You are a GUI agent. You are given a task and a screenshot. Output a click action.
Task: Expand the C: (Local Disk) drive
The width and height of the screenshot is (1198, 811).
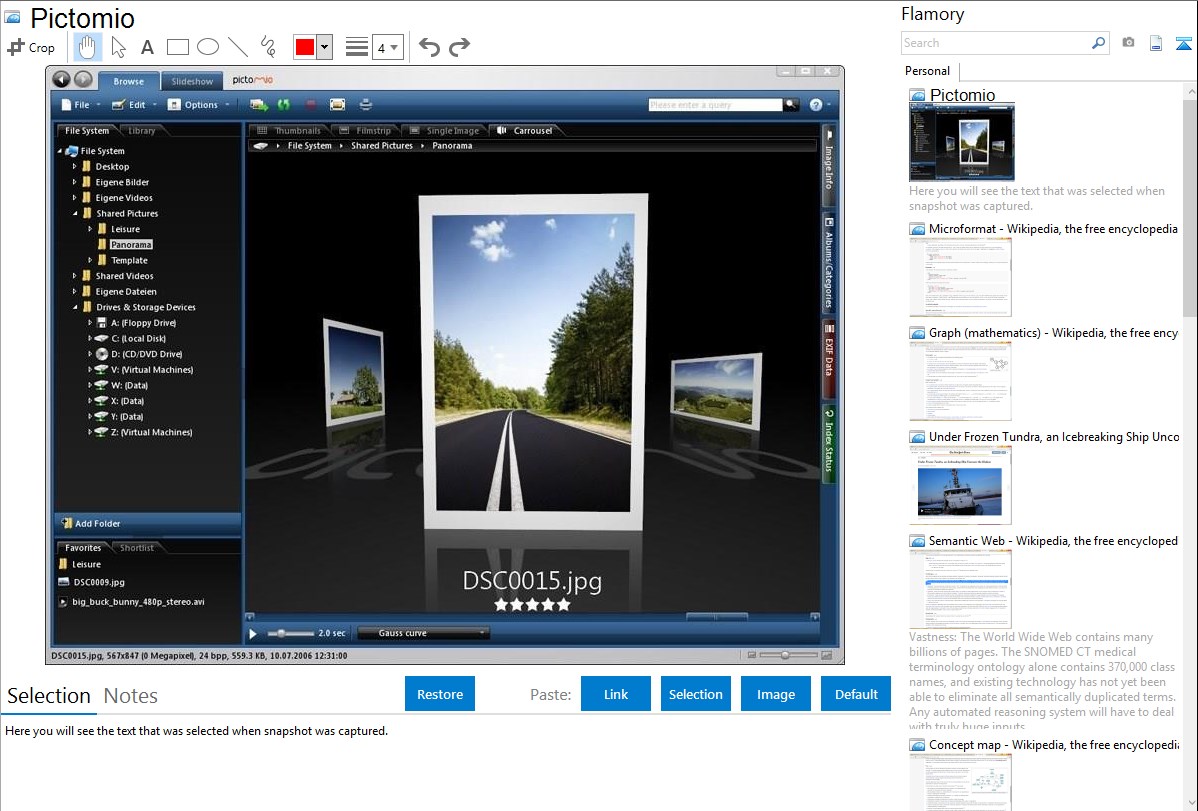pos(89,338)
